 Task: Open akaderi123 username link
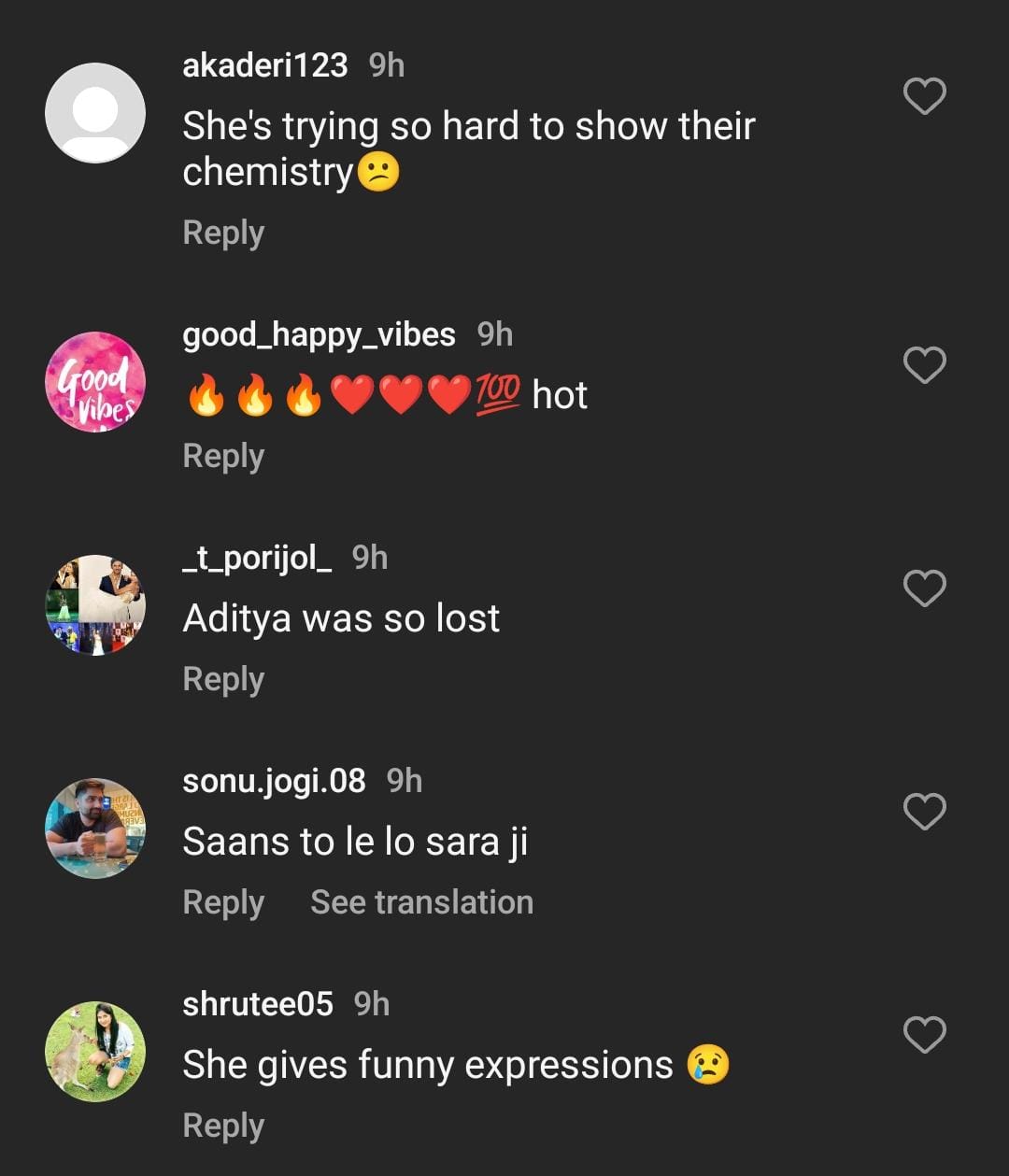click(265, 65)
